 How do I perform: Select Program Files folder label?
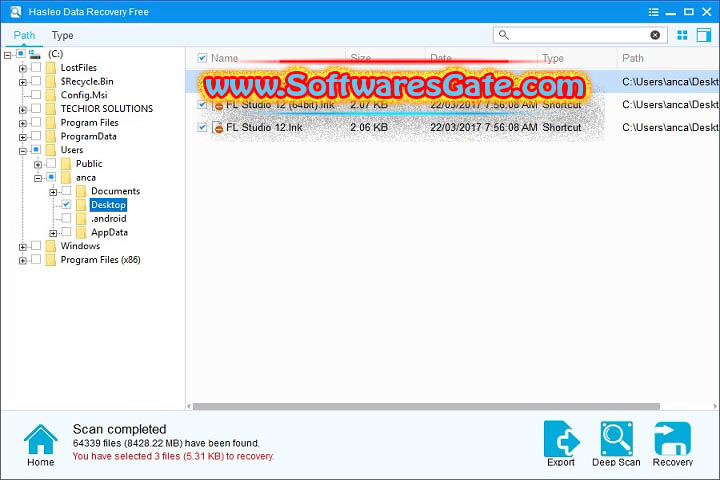tap(90, 123)
